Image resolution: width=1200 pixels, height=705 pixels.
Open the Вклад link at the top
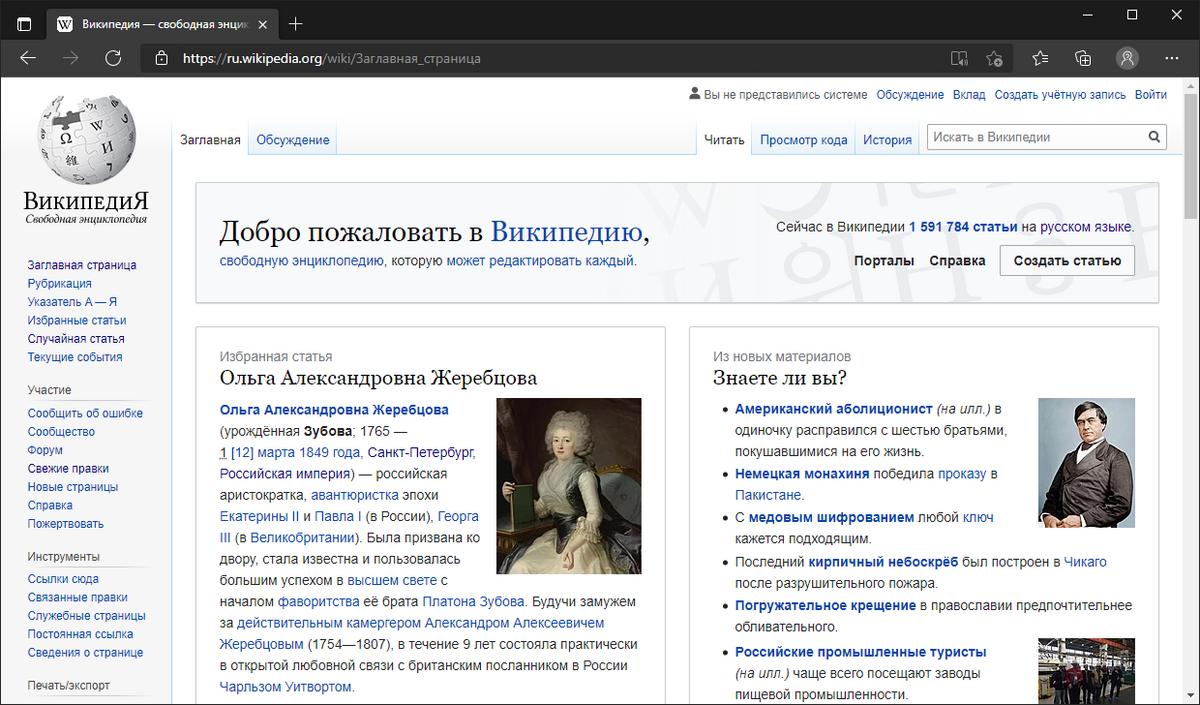pos(968,95)
